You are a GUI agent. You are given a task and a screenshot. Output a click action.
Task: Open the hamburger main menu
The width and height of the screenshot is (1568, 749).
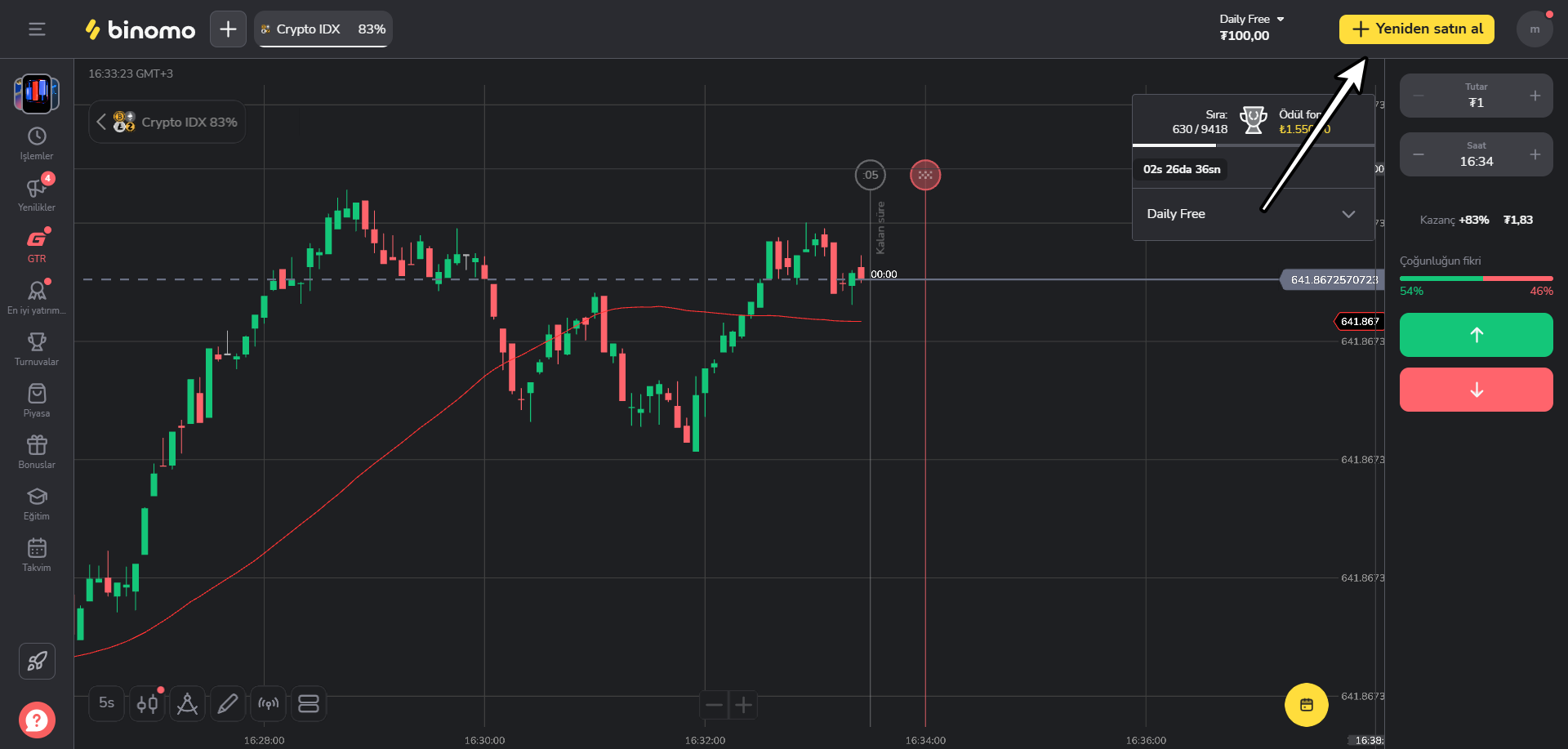click(x=37, y=29)
